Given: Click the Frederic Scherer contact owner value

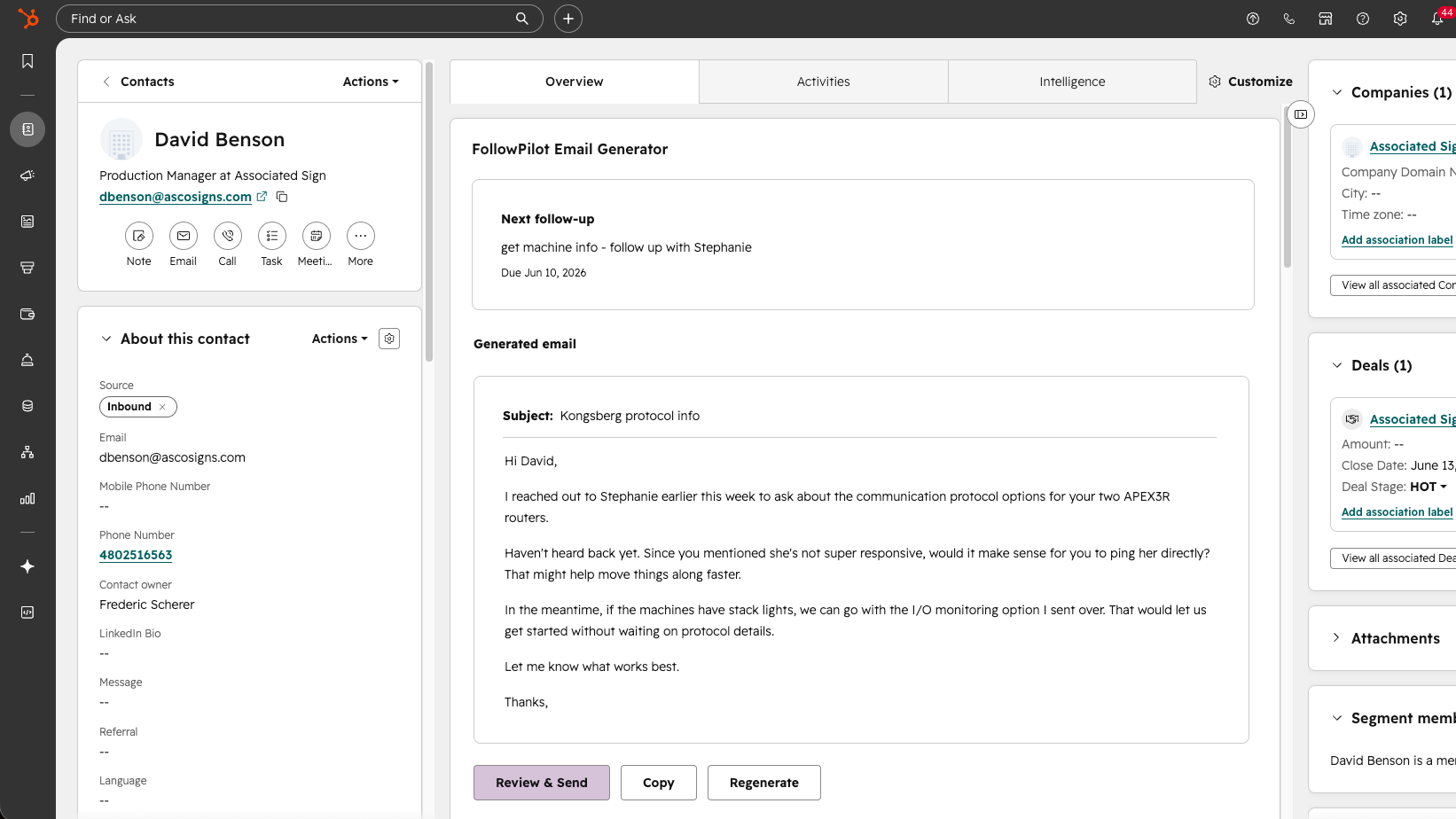Looking at the screenshot, I should coord(147,604).
